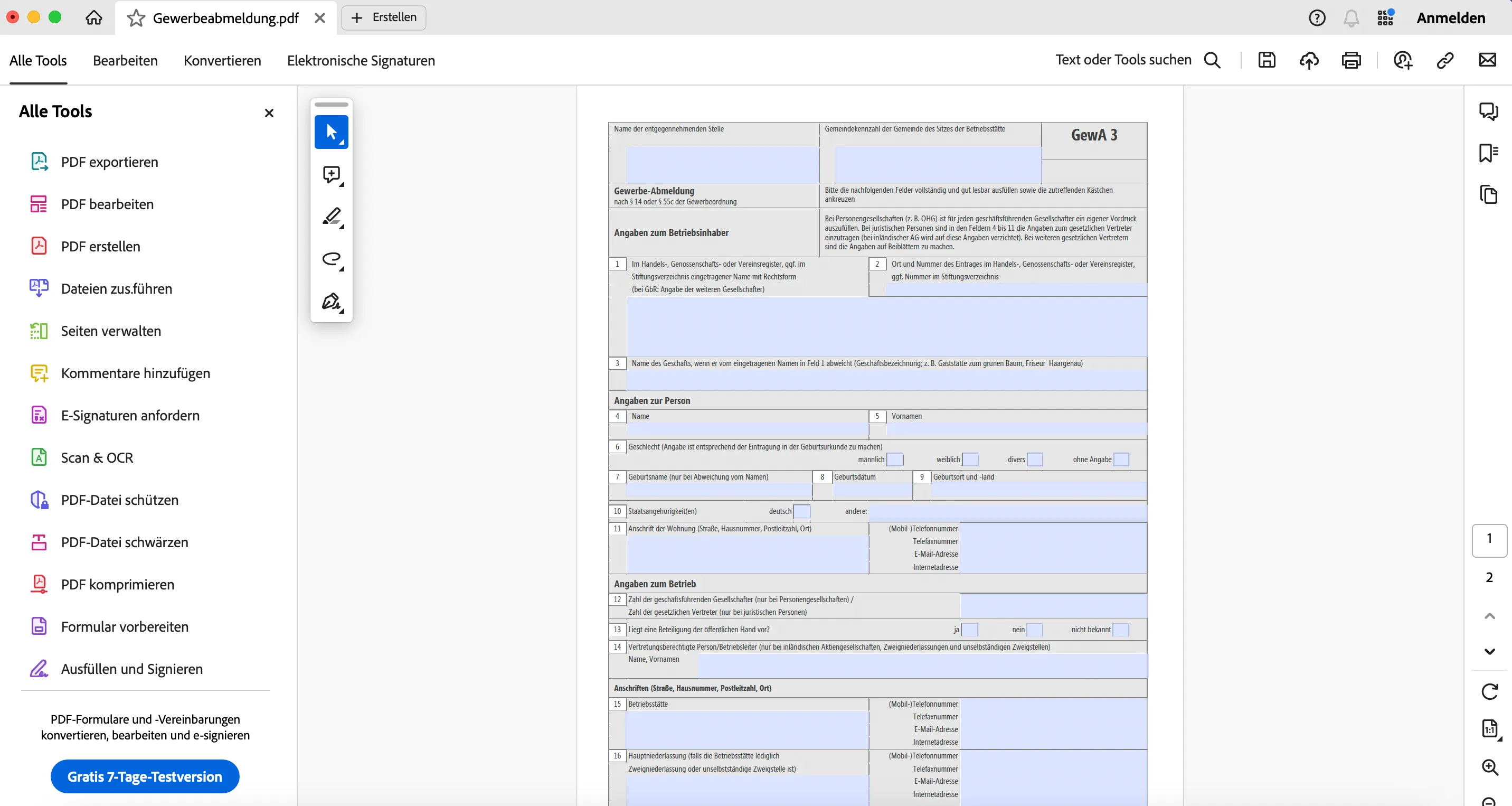Image resolution: width=1512 pixels, height=806 pixels.
Task: Tick the nein checkbox in field 13
Action: click(x=1034, y=629)
